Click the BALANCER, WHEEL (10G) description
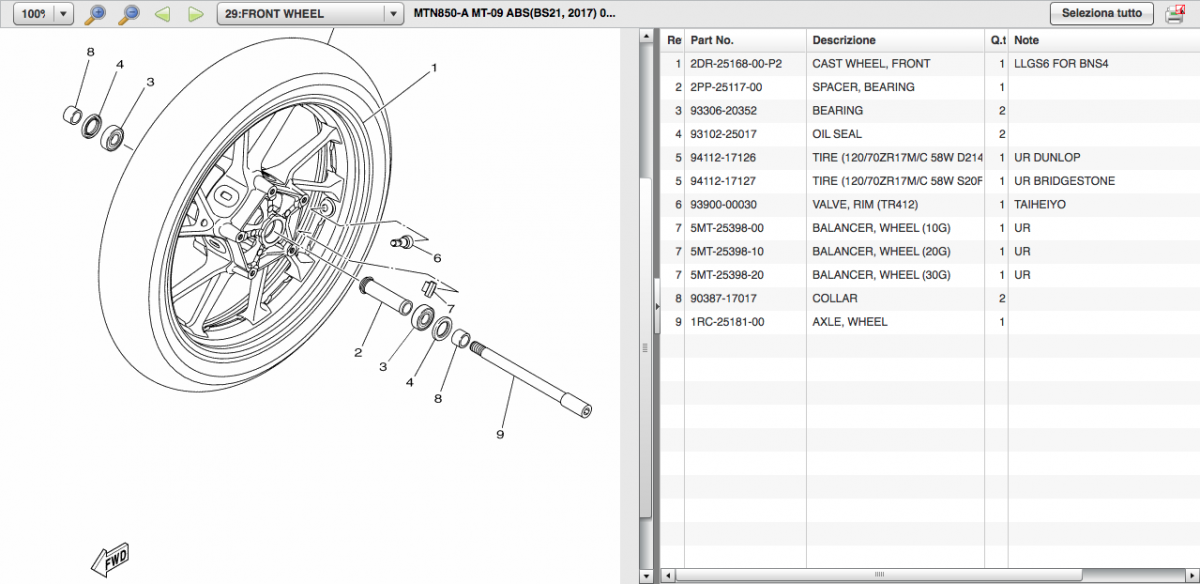Screen dimensions: 1200x584 881,228
